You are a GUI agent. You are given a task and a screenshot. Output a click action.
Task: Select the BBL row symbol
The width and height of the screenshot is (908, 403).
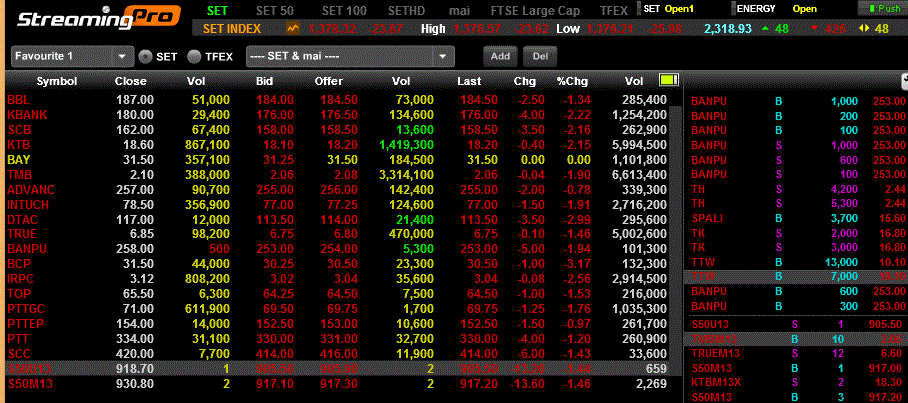[19, 100]
